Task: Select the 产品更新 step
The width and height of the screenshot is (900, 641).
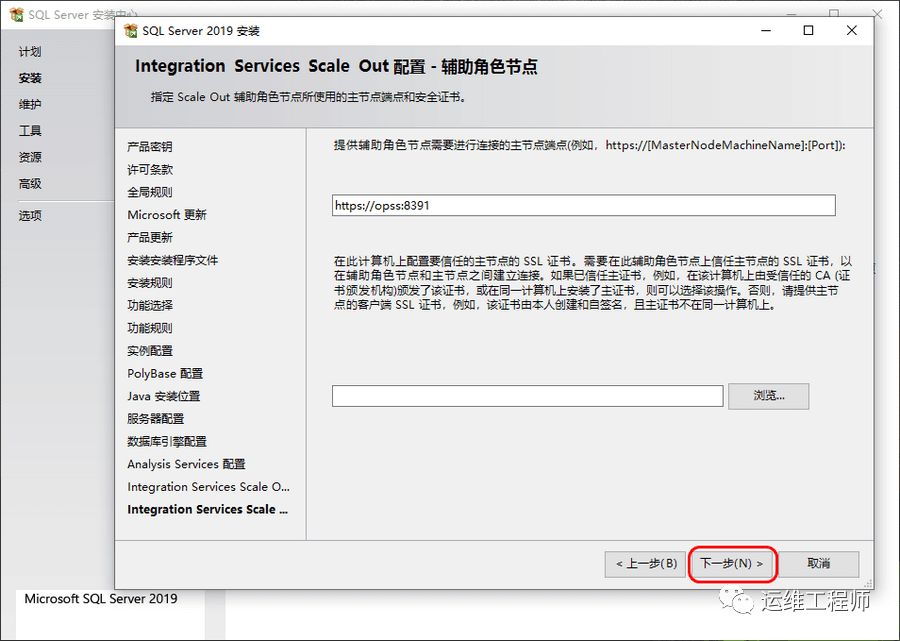Action: click(x=150, y=238)
